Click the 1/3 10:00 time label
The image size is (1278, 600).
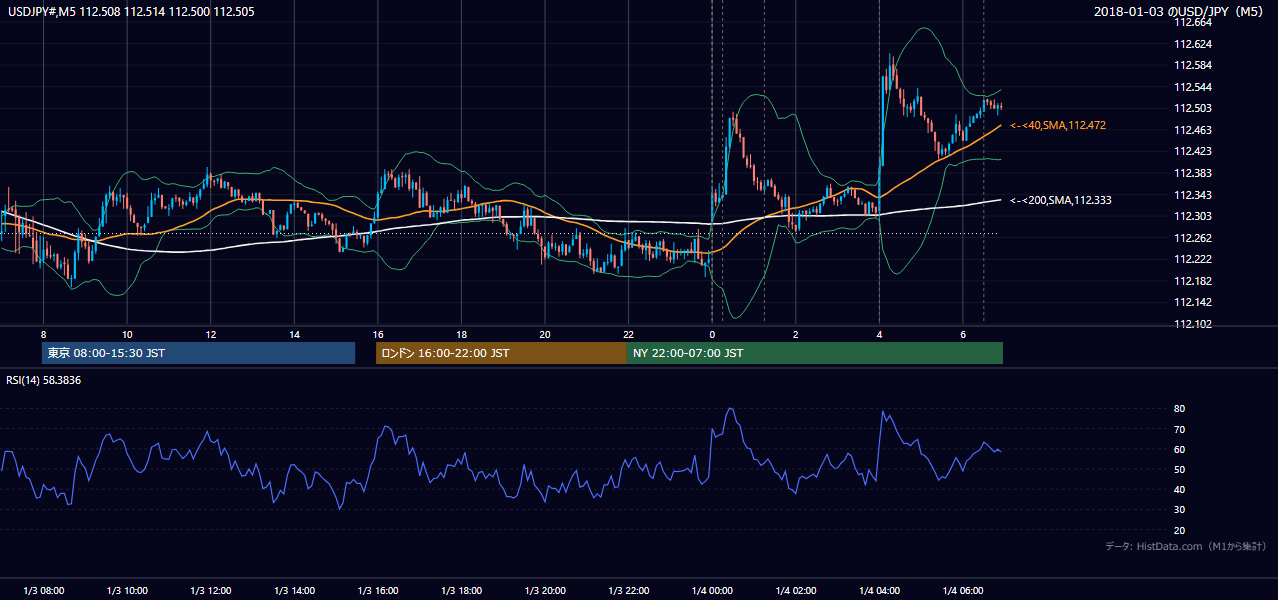coord(127,591)
